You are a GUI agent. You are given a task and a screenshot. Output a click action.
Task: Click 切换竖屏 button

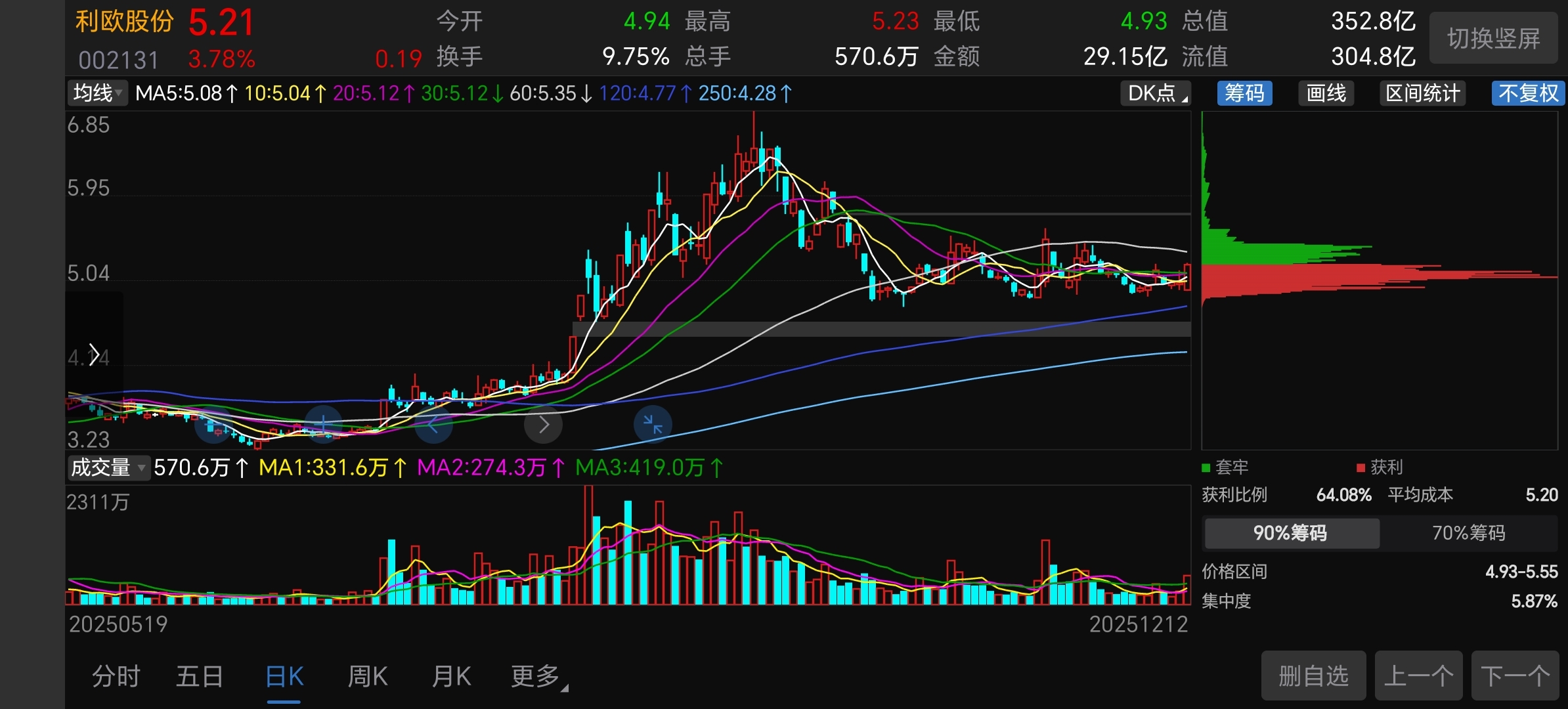pos(1493,38)
